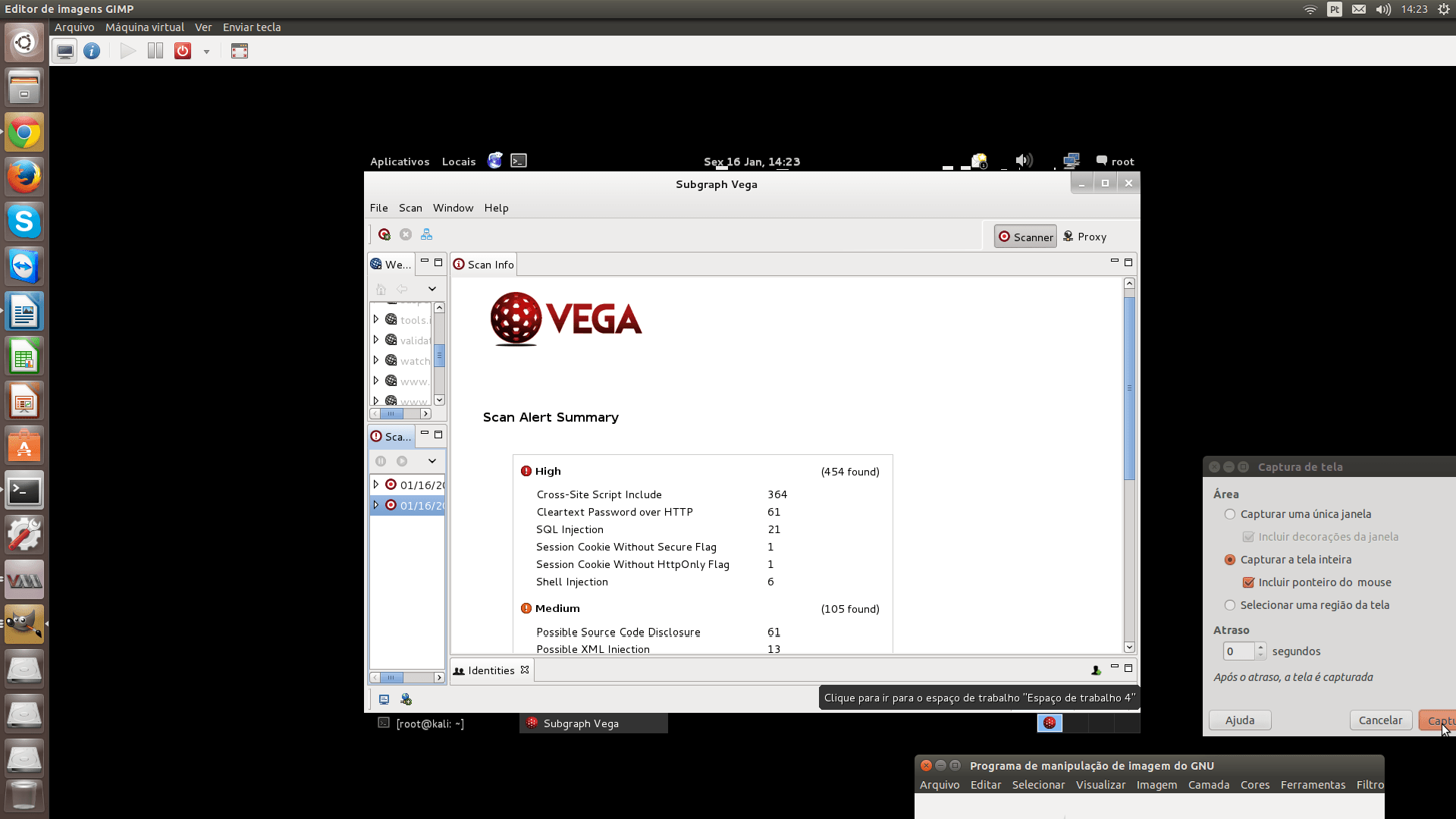Click the home icon in the Website view
The height and width of the screenshot is (819, 1456).
380,289
